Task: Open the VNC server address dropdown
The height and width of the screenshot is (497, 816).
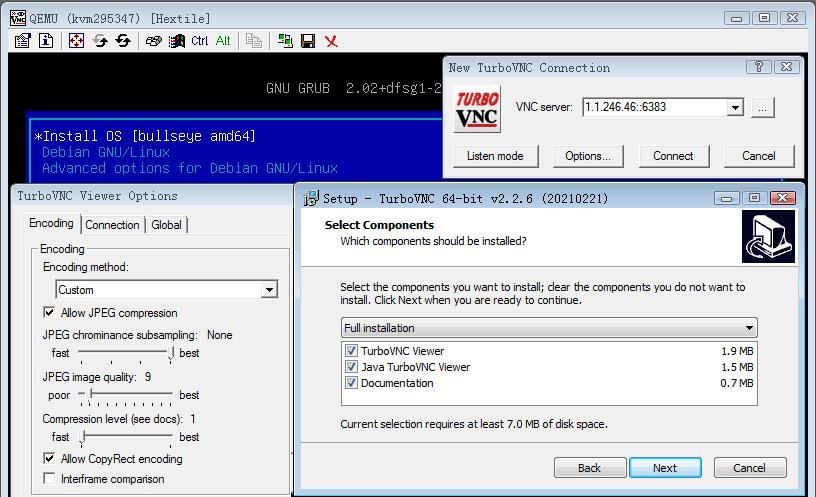Action: pos(736,108)
